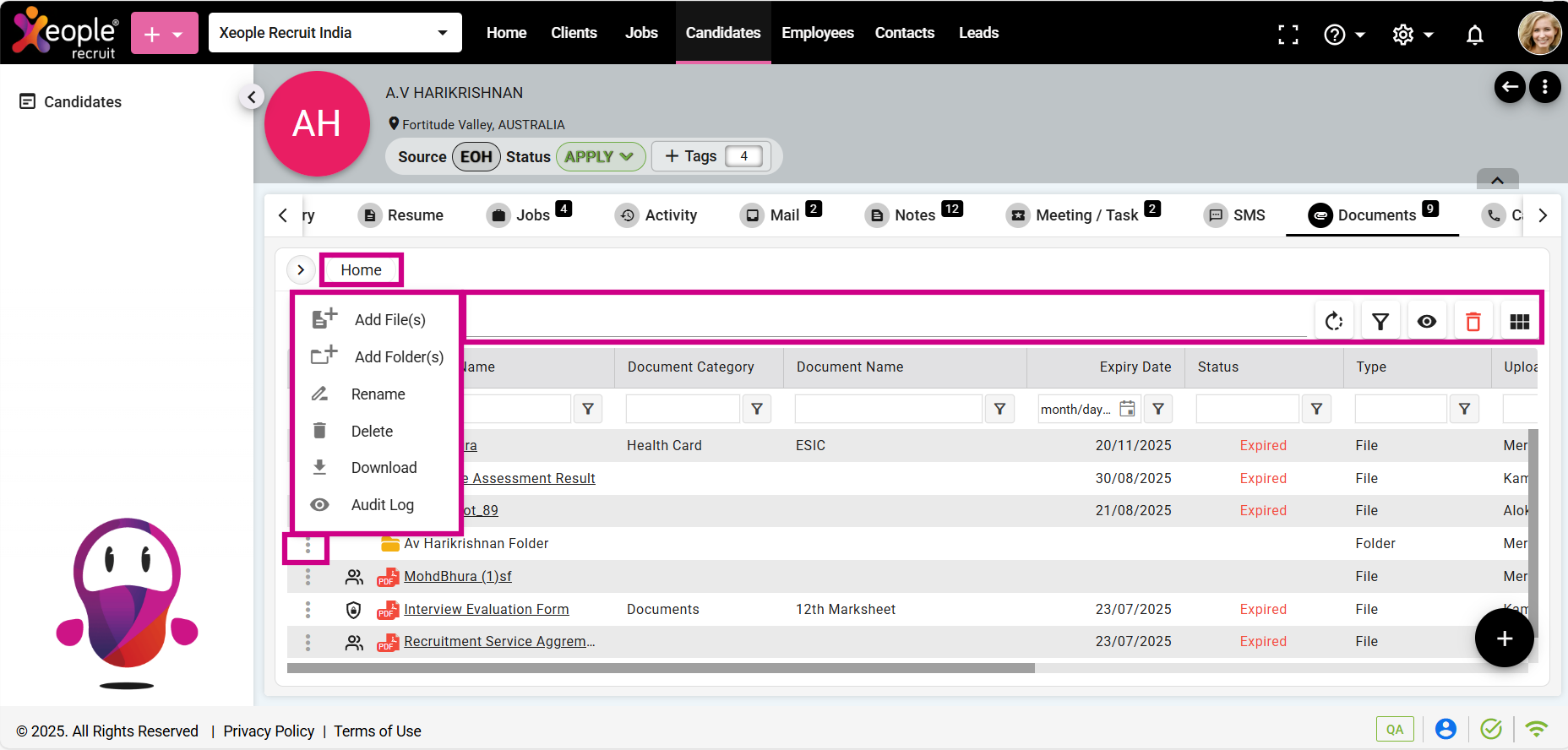Switch to grid view icon
This screenshot has width=1568, height=750.
pos(1520,322)
